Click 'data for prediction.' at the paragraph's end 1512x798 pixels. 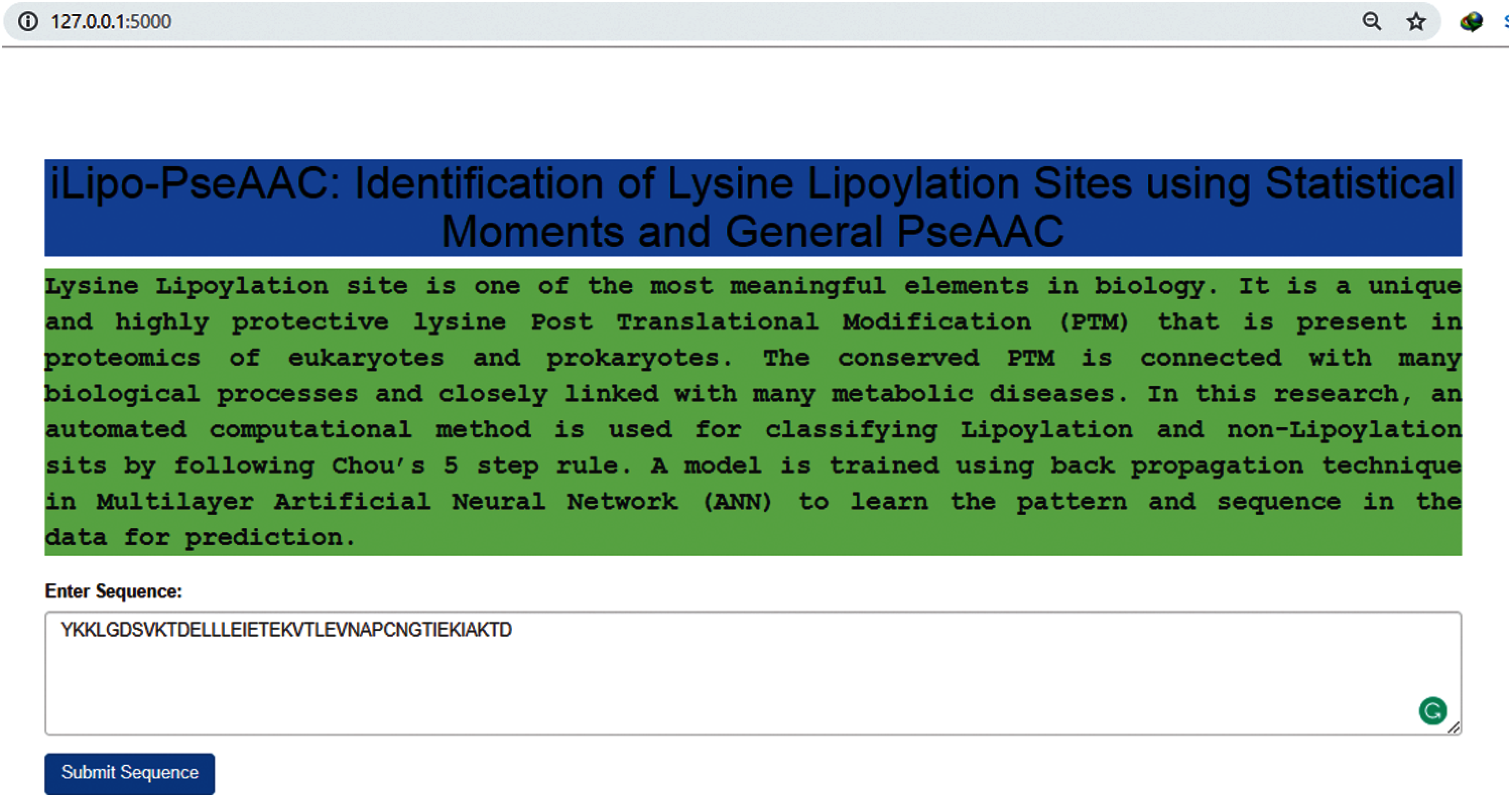[x=201, y=538]
